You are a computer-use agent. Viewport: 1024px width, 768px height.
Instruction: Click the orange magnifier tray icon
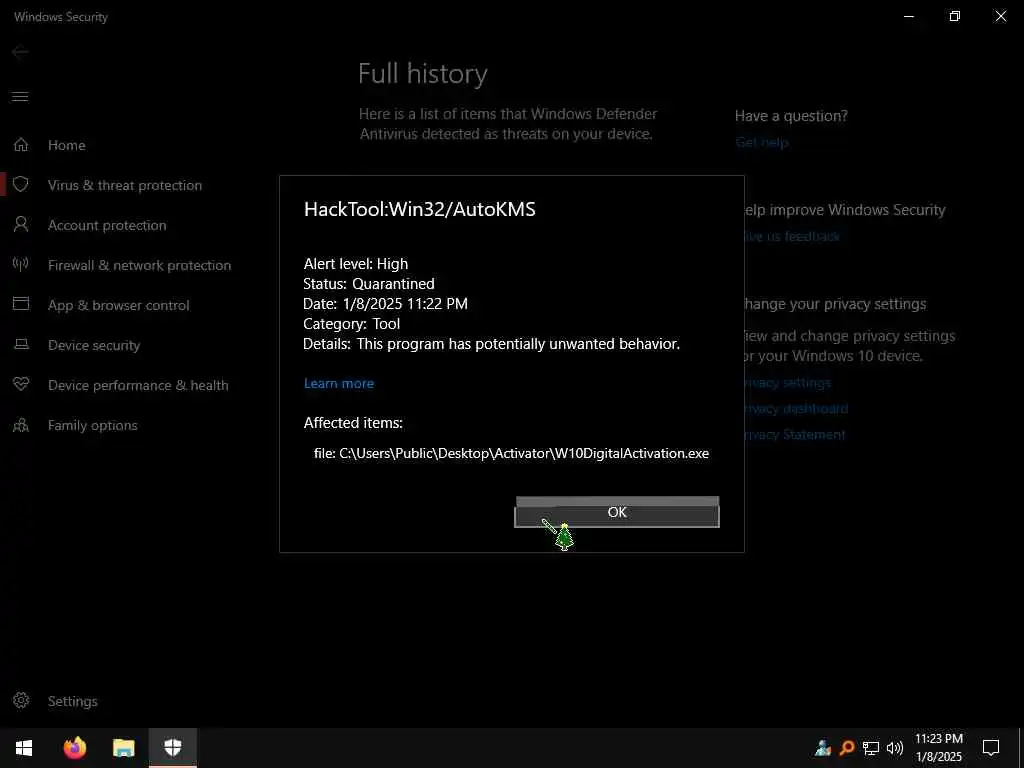click(x=846, y=748)
